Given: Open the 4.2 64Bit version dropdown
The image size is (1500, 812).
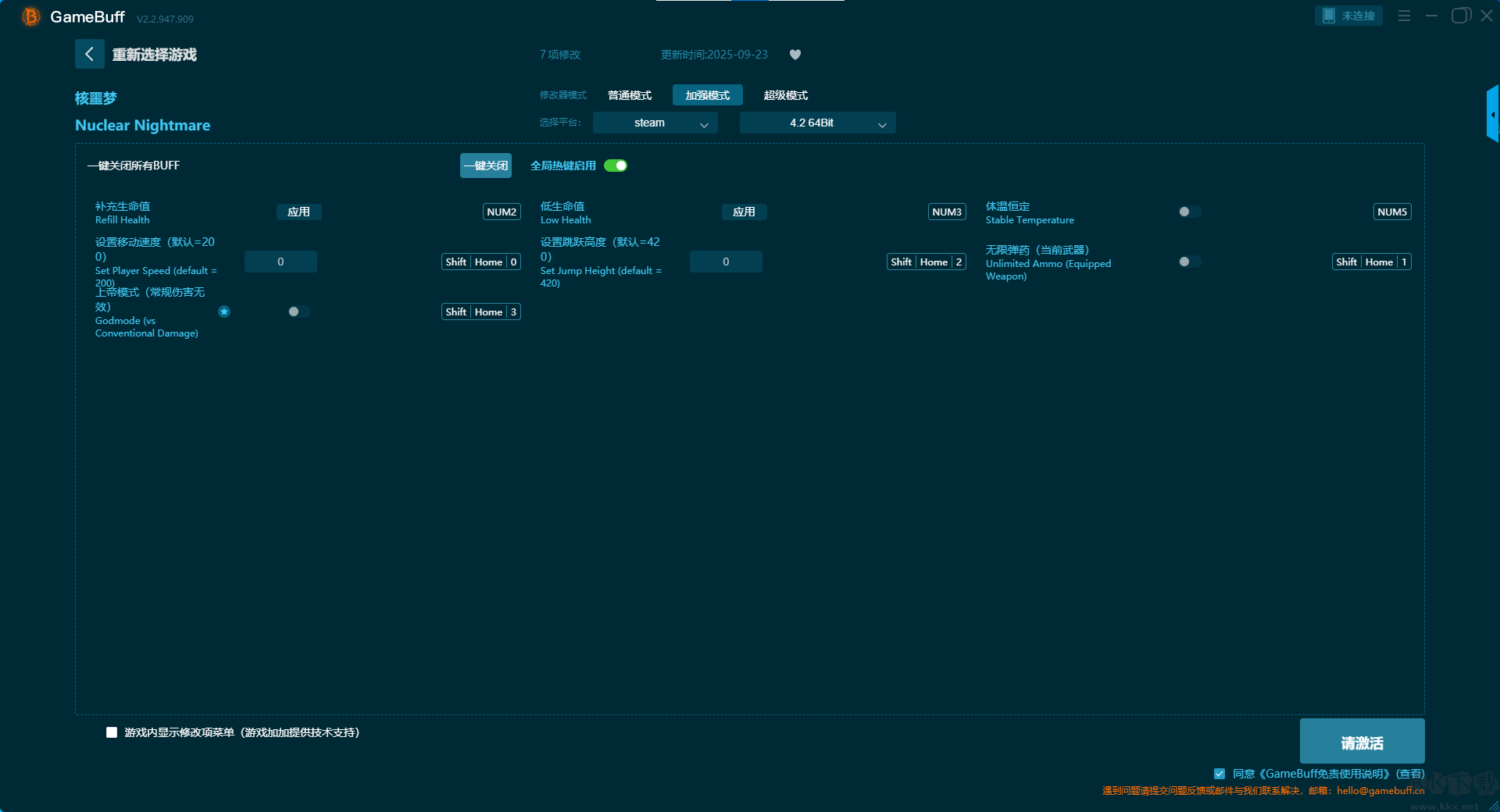Looking at the screenshot, I should point(817,123).
